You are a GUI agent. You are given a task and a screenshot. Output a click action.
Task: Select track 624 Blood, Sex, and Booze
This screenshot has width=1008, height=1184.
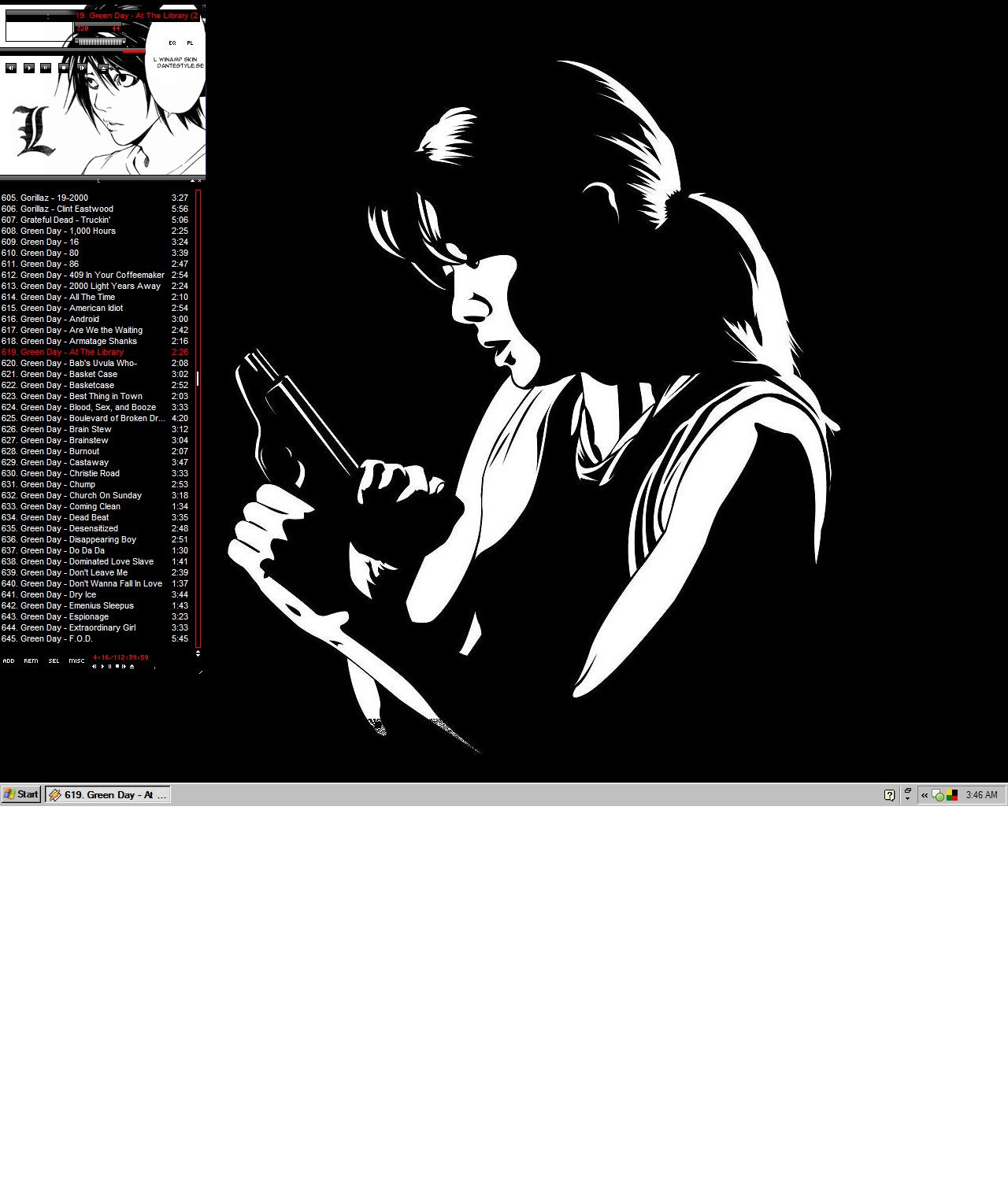click(x=94, y=408)
